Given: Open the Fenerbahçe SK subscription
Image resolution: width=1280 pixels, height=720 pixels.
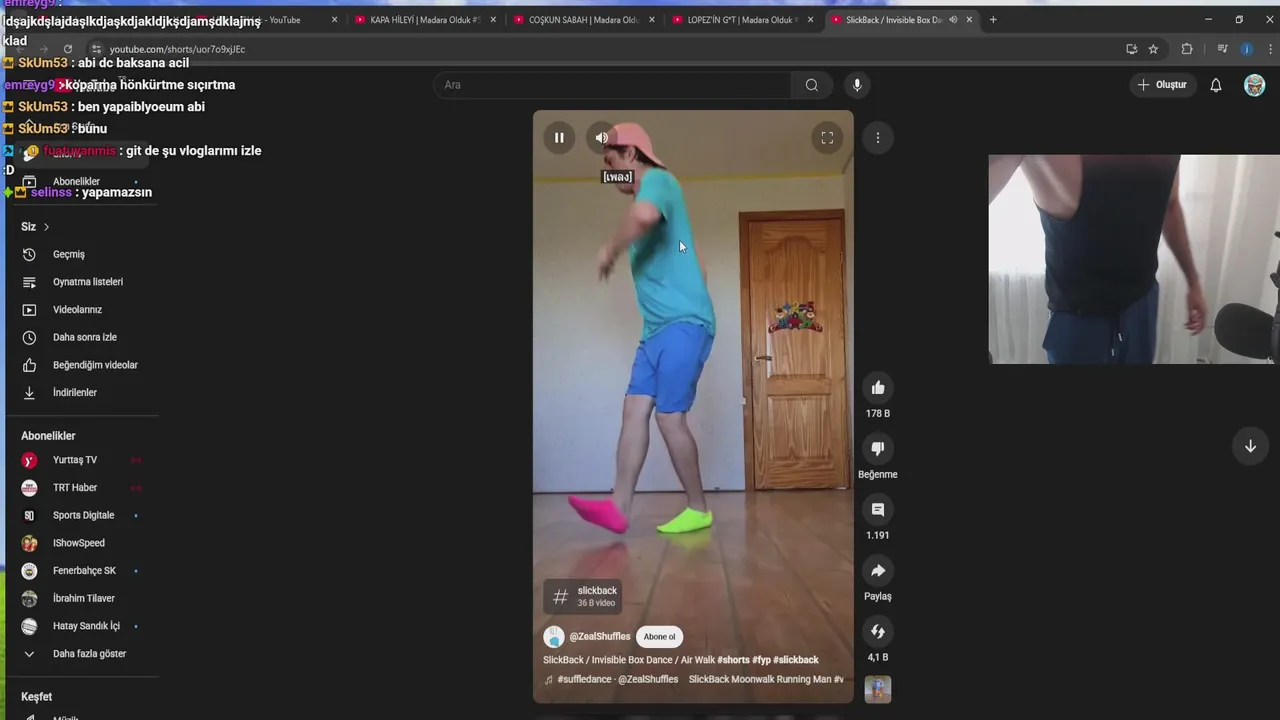Looking at the screenshot, I should click(82, 571).
